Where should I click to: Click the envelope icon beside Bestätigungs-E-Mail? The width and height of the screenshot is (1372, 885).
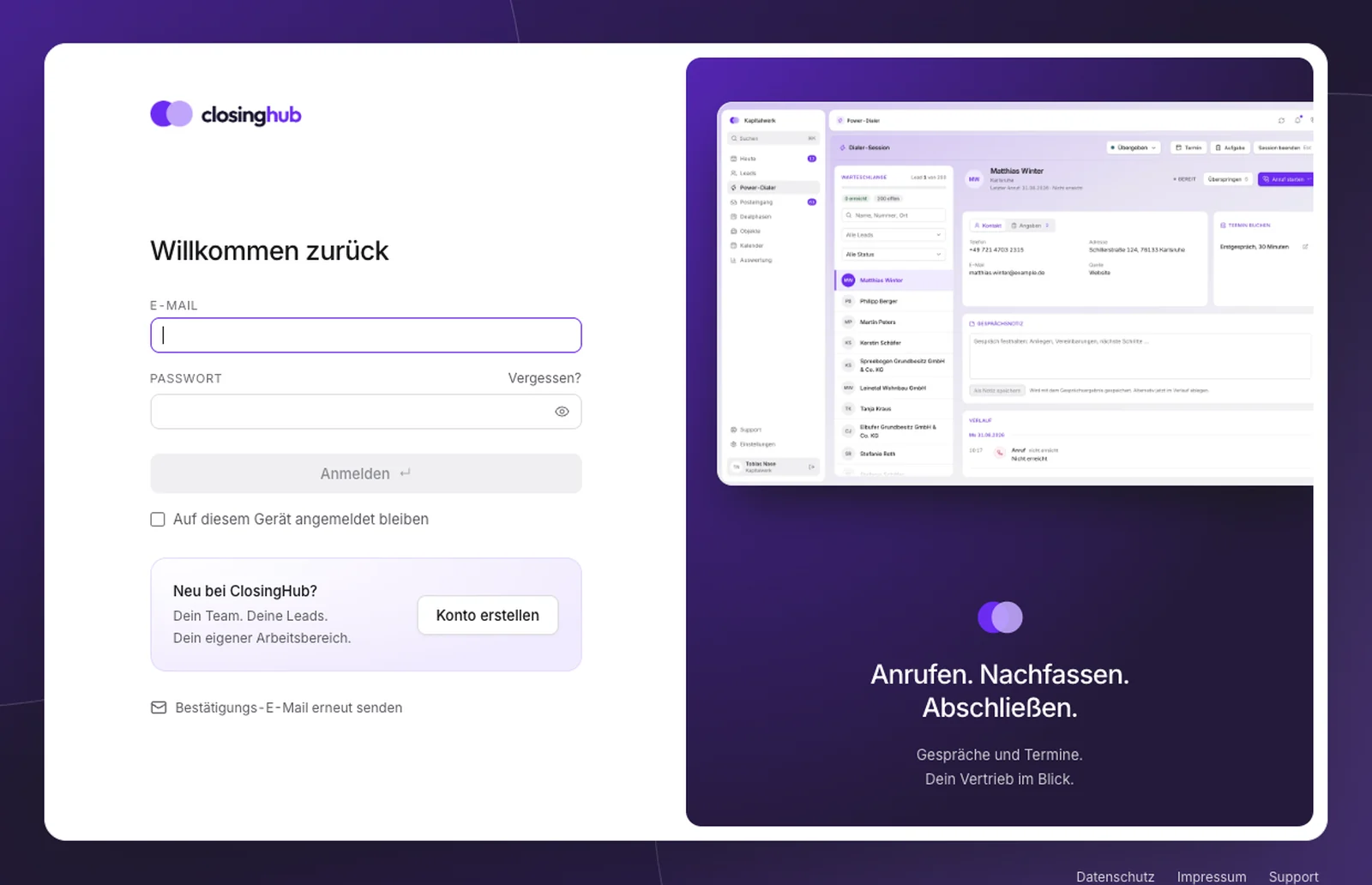coord(159,707)
